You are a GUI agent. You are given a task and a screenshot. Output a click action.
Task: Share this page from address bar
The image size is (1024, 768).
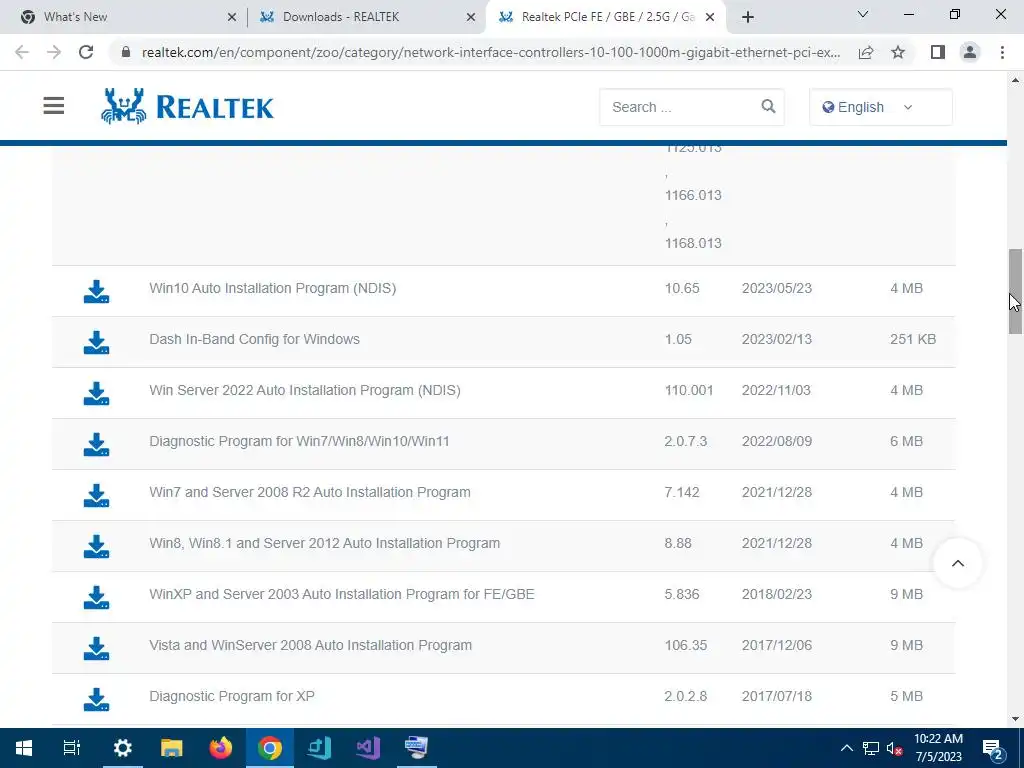(866, 52)
